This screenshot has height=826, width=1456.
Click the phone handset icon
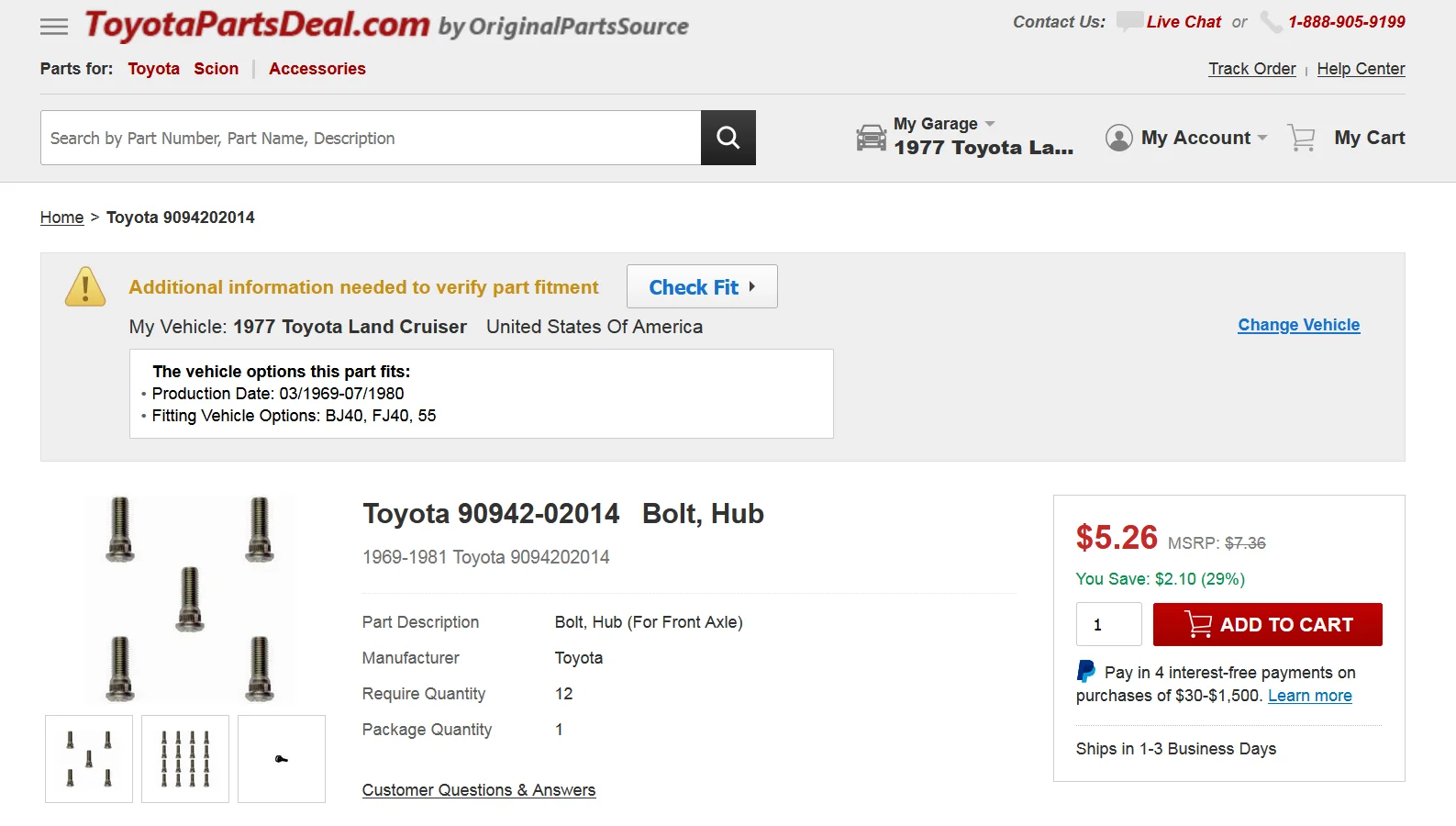coord(1271,22)
